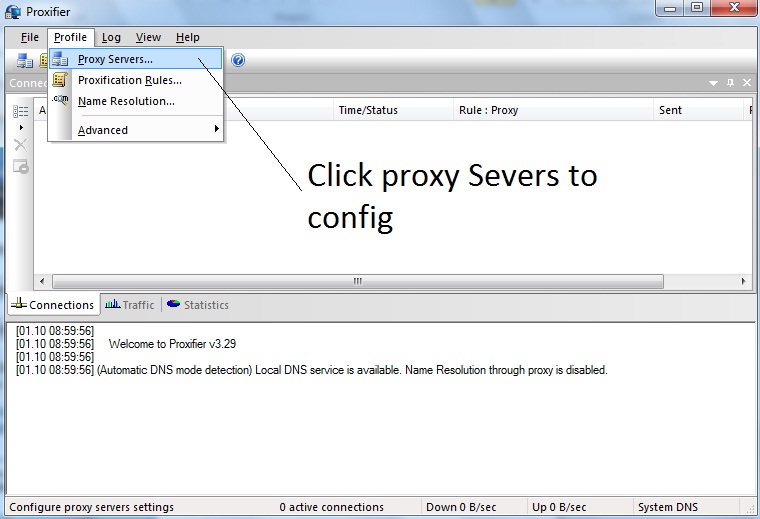Click the Automatic DNS mode detection log line
The height and width of the screenshot is (519, 760).
click(312, 370)
